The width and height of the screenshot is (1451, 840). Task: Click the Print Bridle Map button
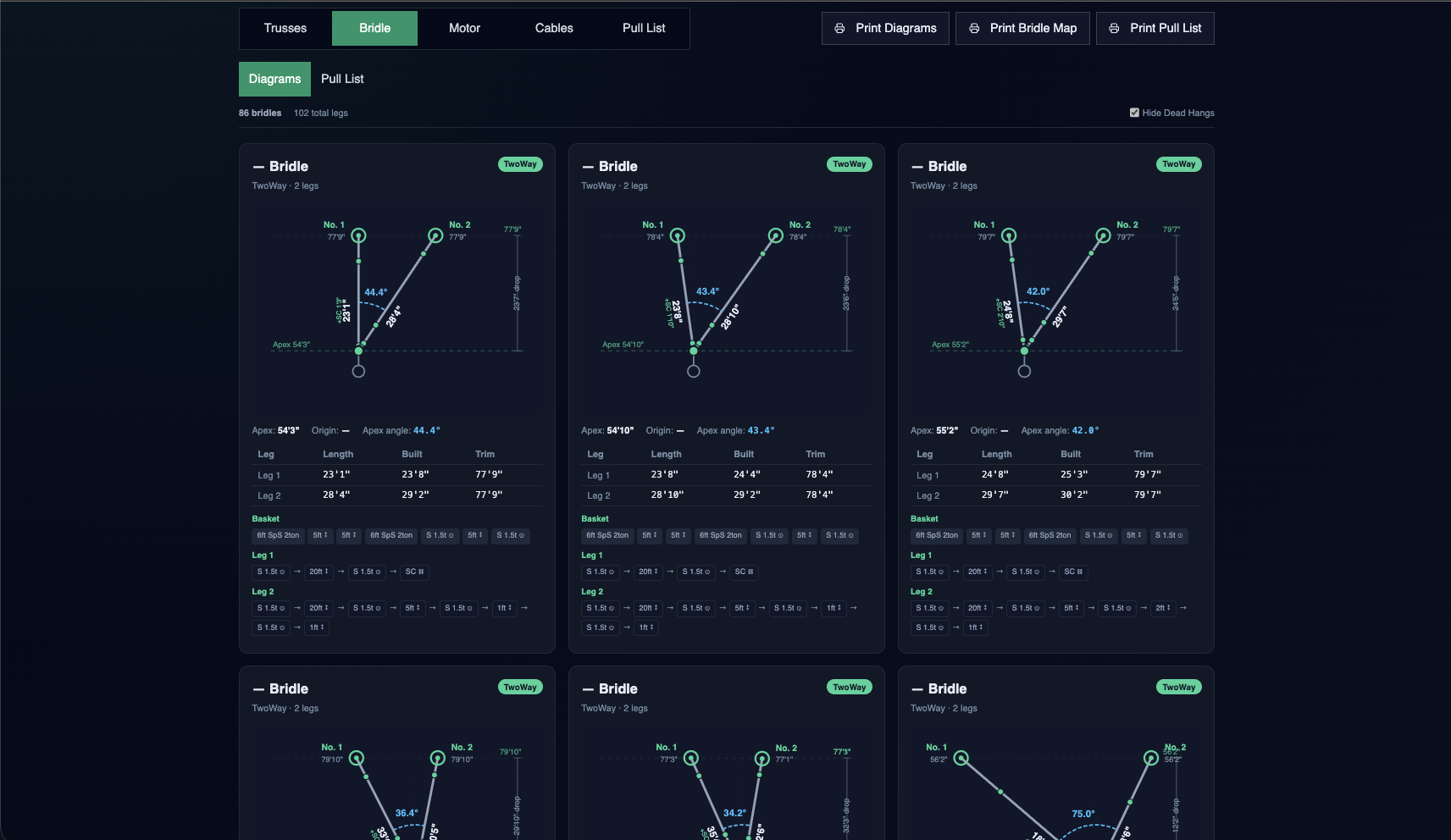pyautogui.click(x=1022, y=28)
